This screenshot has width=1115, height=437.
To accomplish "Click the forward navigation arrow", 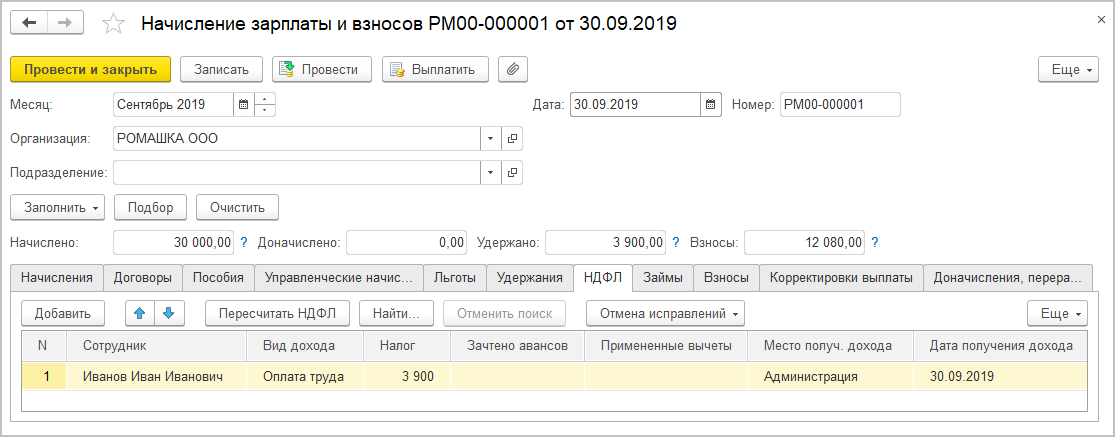I will pos(64,23).
